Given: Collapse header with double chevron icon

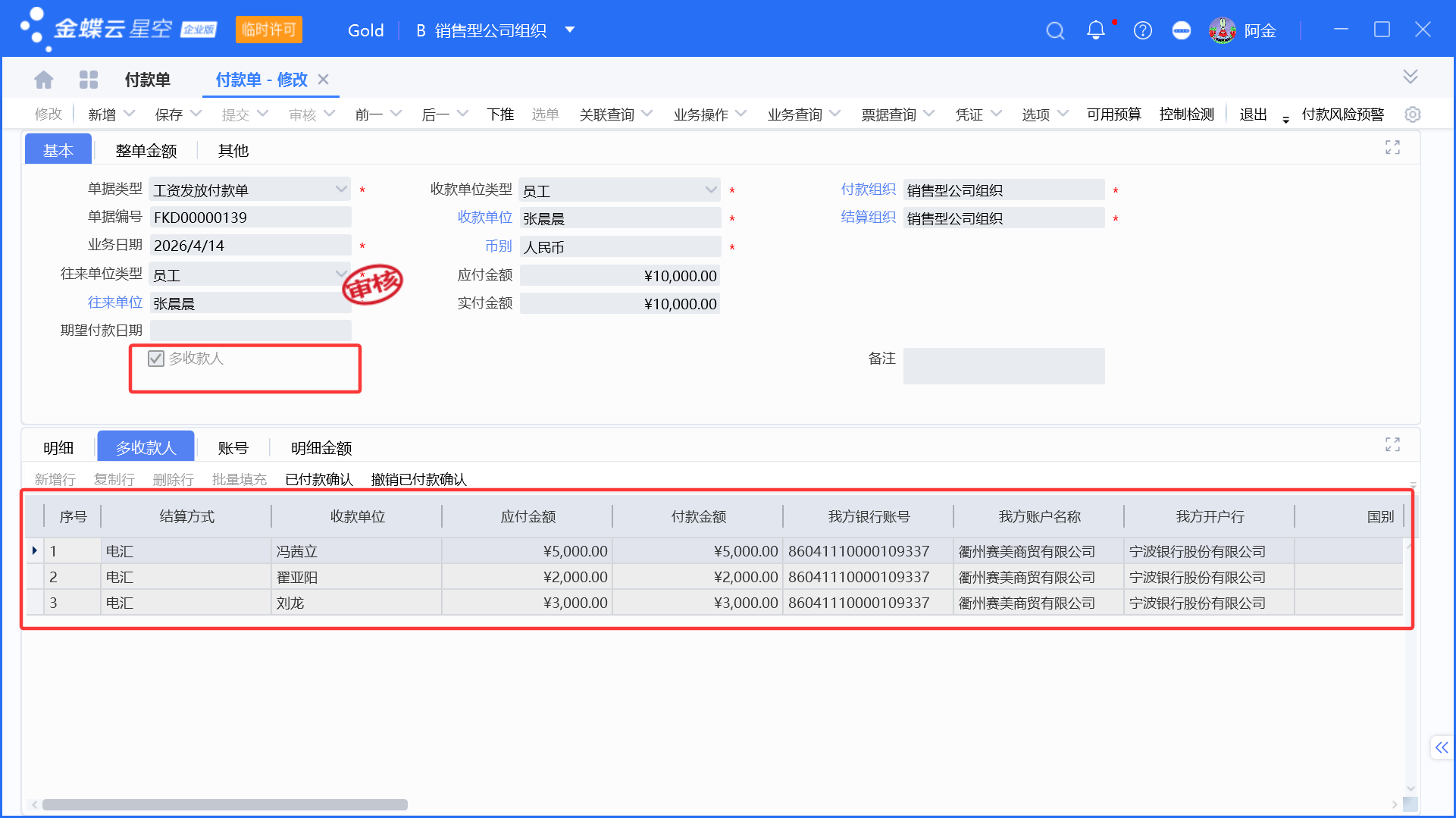Looking at the screenshot, I should pos(1411,77).
